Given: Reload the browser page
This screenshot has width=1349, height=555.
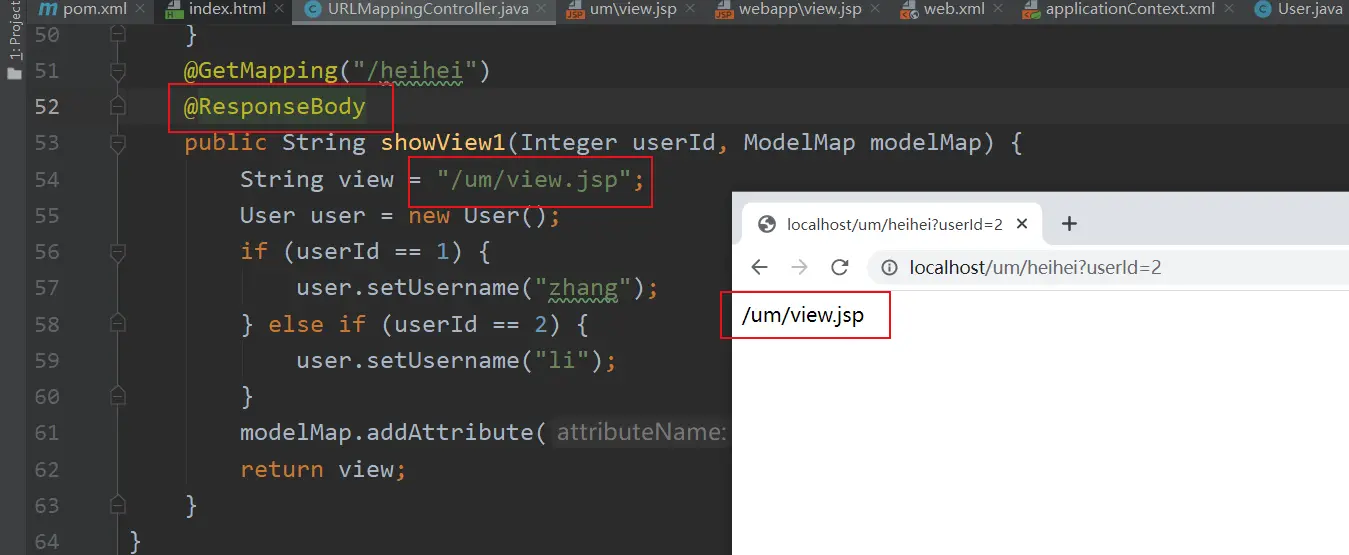Looking at the screenshot, I should (x=840, y=267).
